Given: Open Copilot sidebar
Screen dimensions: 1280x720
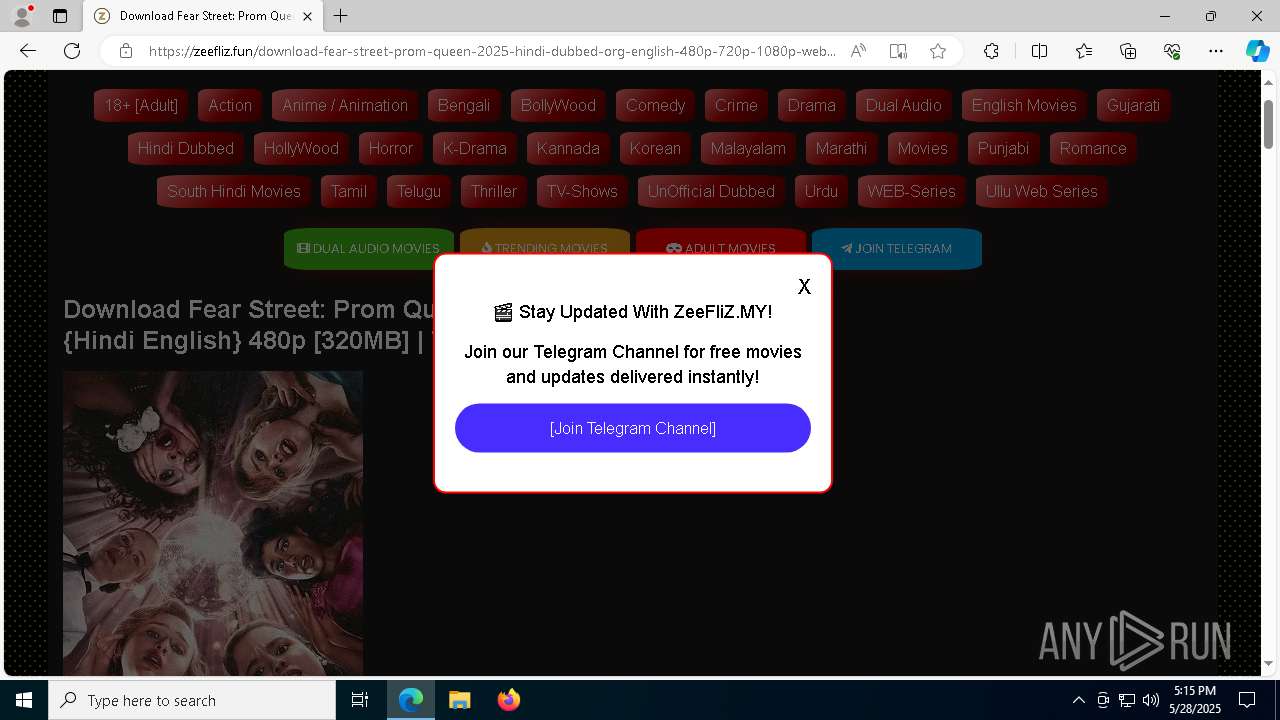Looking at the screenshot, I should [x=1257, y=51].
